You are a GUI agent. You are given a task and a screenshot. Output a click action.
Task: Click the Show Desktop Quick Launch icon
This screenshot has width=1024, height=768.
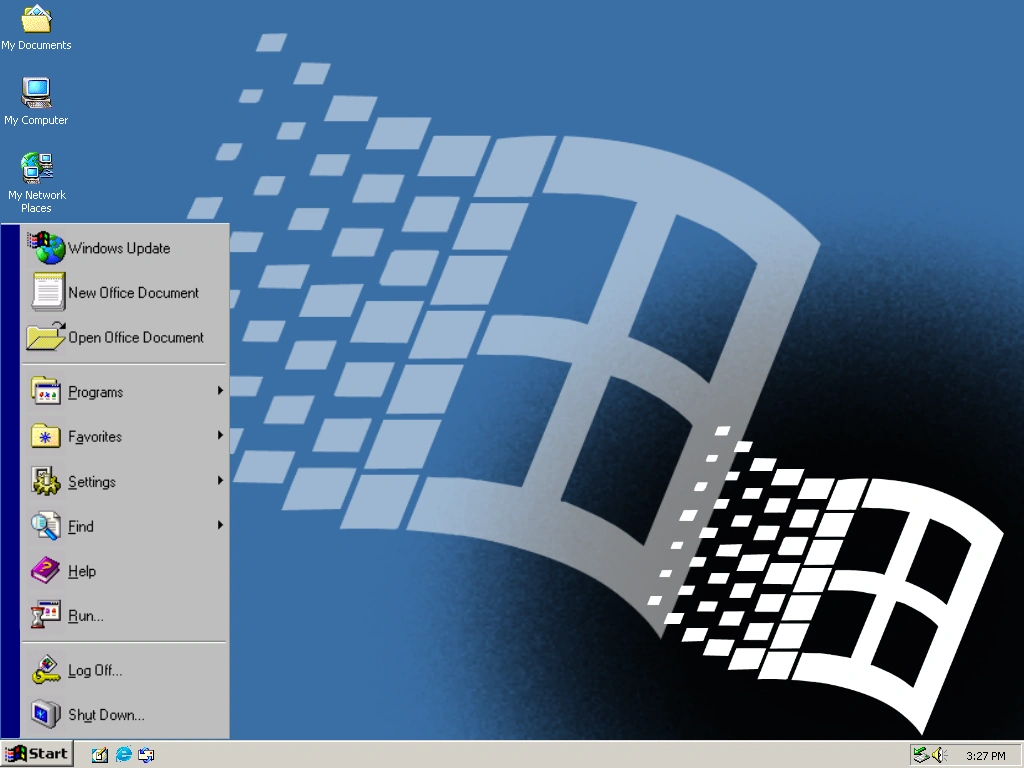point(99,754)
